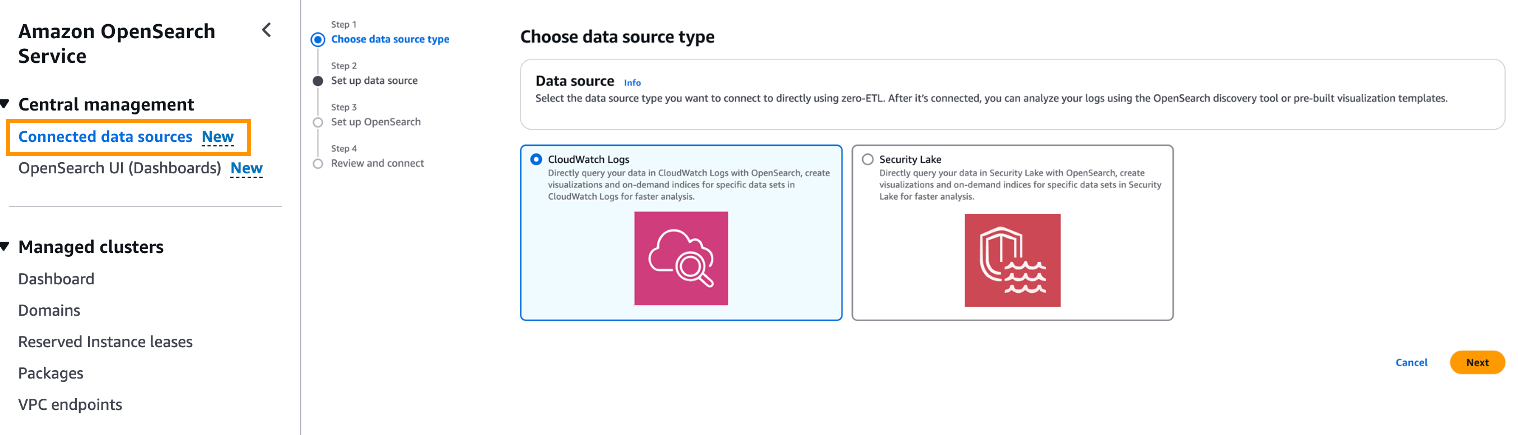1518x435 pixels.
Task: Click the Step 3 wizard indicator circle
Action: coord(318,122)
